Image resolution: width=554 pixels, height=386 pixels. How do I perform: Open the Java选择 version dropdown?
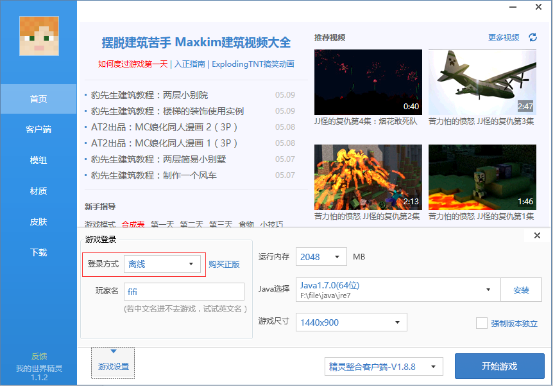[x=398, y=290]
